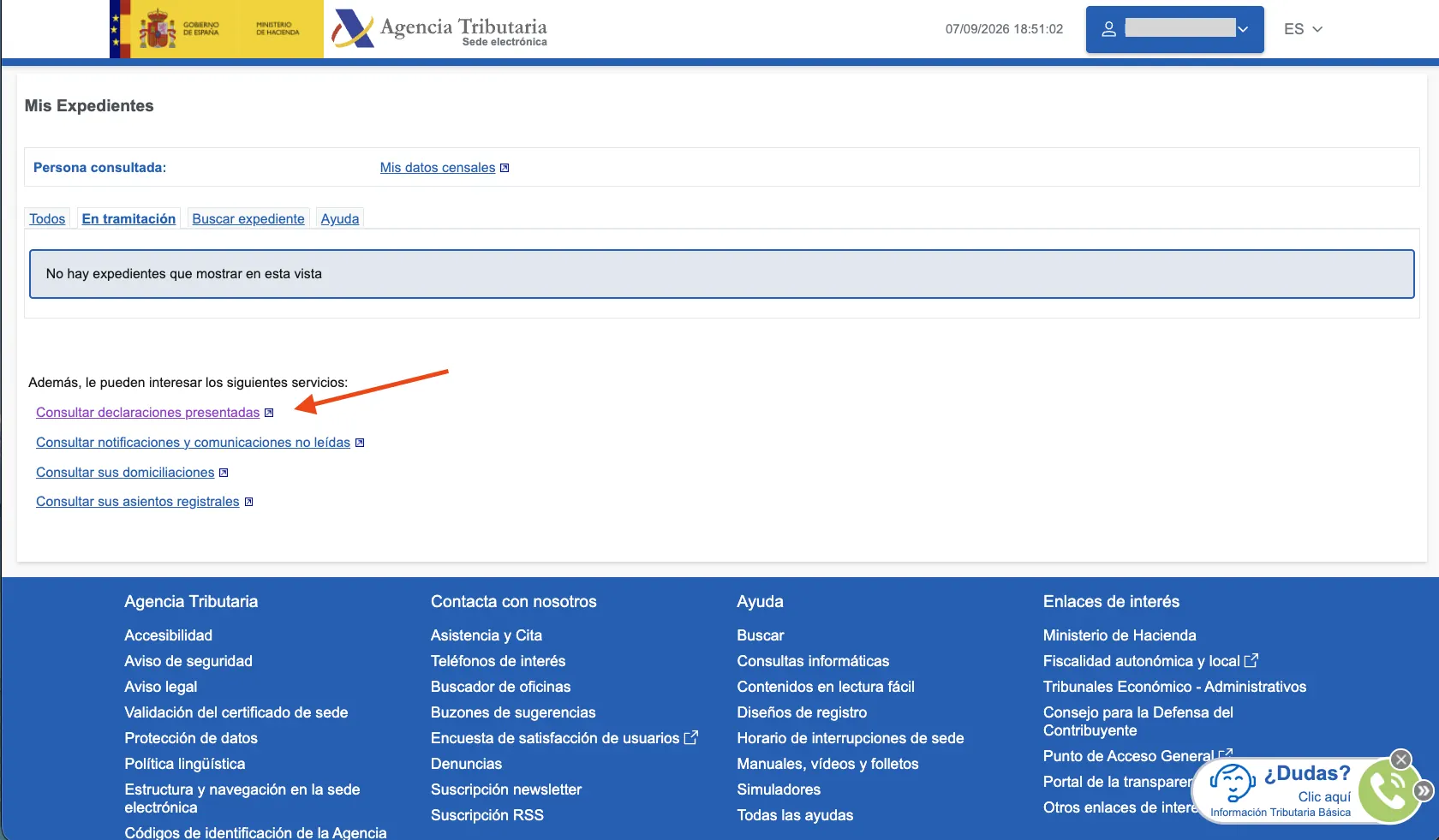The height and width of the screenshot is (840, 1439).
Task: Open Consejo para la Defensa del Contribuyente
Action: [1138, 721]
